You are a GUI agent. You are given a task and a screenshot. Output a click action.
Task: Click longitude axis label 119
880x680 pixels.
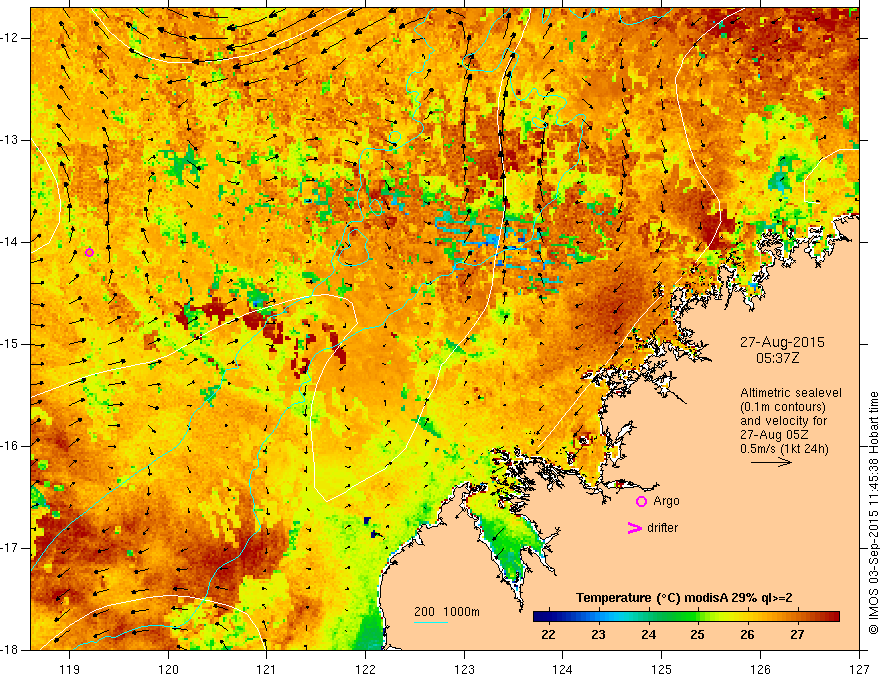pyautogui.click(x=70, y=669)
